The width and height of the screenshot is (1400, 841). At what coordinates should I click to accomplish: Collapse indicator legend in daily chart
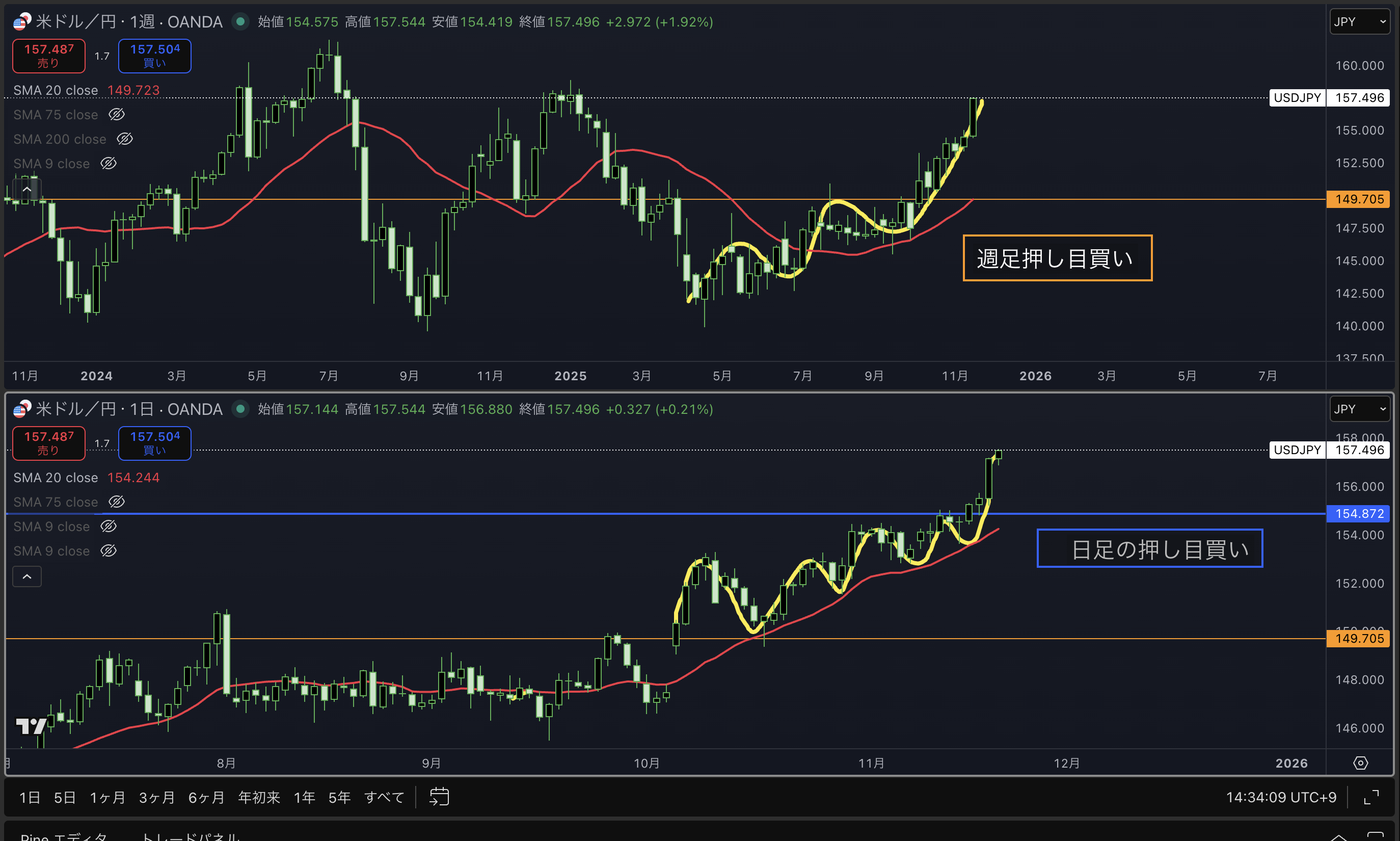[27, 576]
